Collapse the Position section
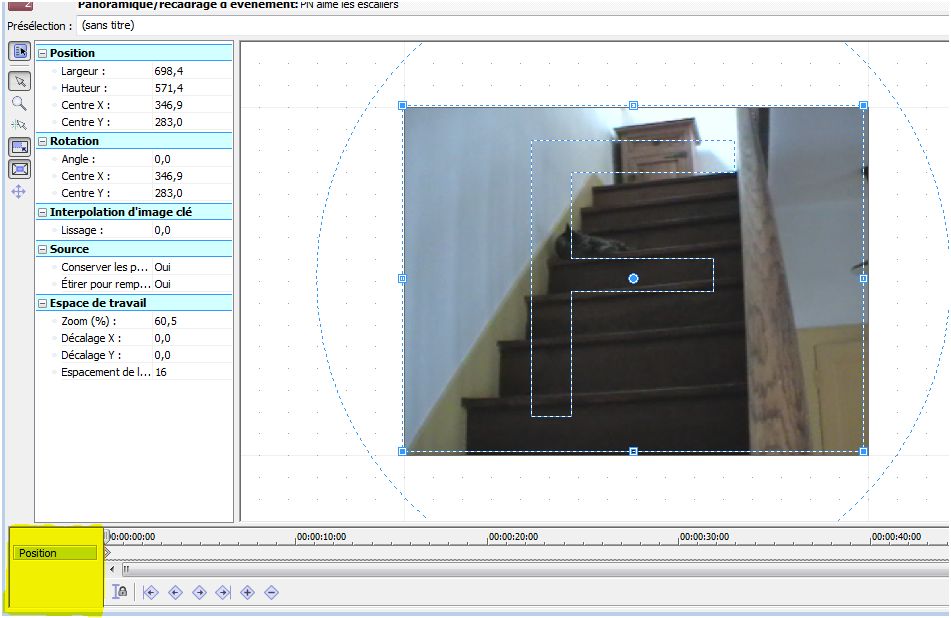Image resolution: width=951 pixels, height=618 pixels. (42, 53)
